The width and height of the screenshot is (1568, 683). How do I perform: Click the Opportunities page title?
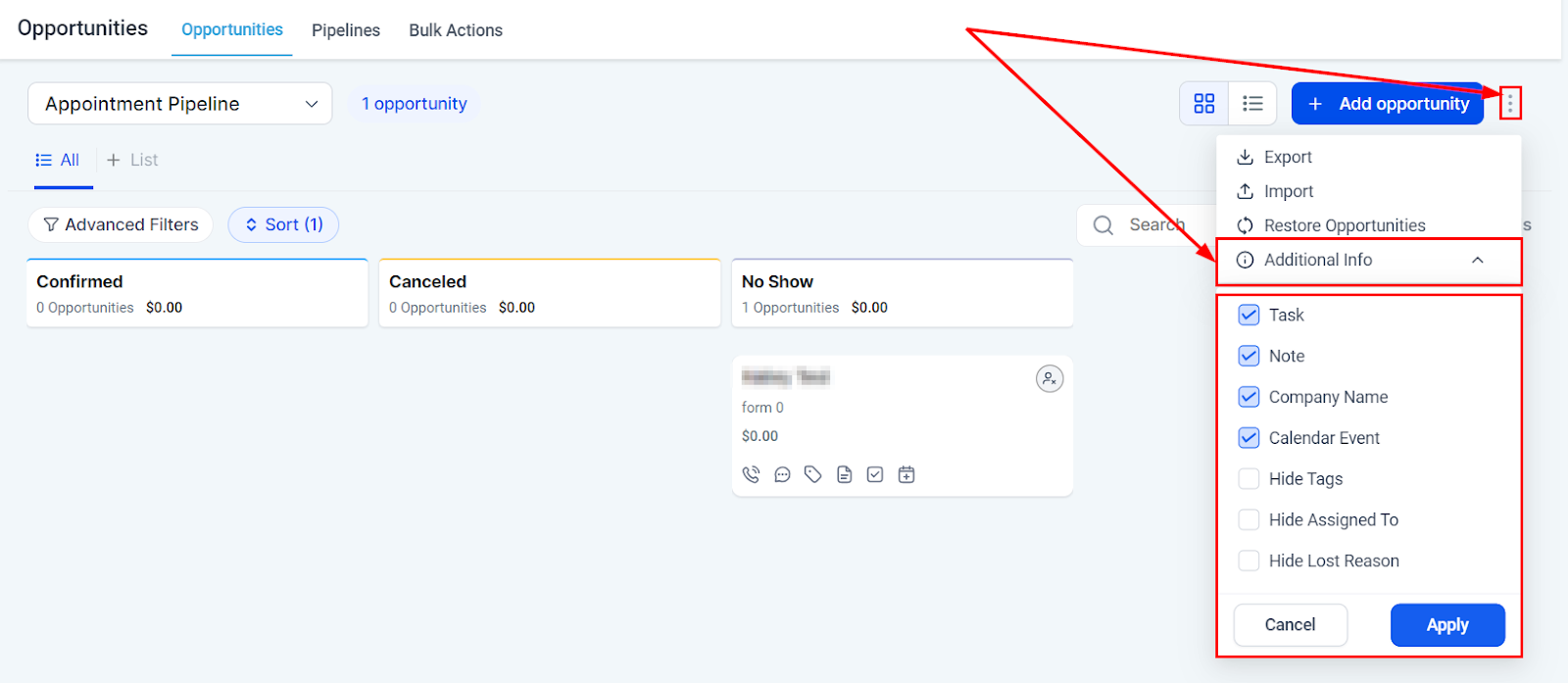click(82, 28)
